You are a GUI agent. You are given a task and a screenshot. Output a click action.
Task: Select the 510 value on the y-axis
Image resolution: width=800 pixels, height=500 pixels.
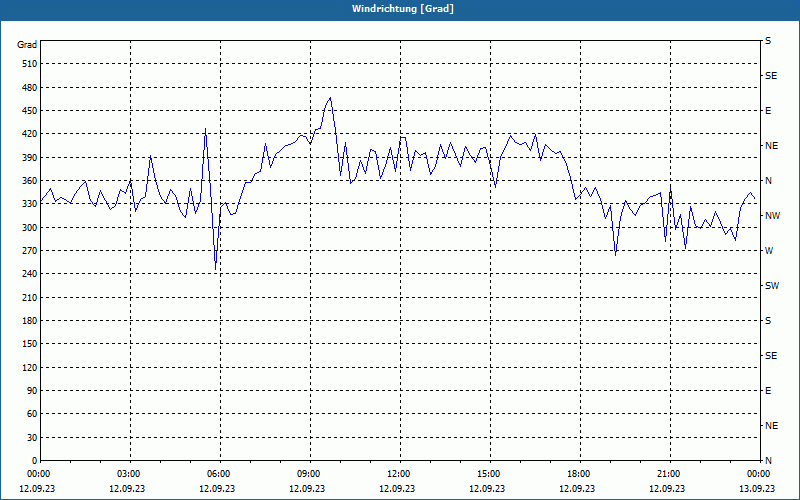point(30,64)
